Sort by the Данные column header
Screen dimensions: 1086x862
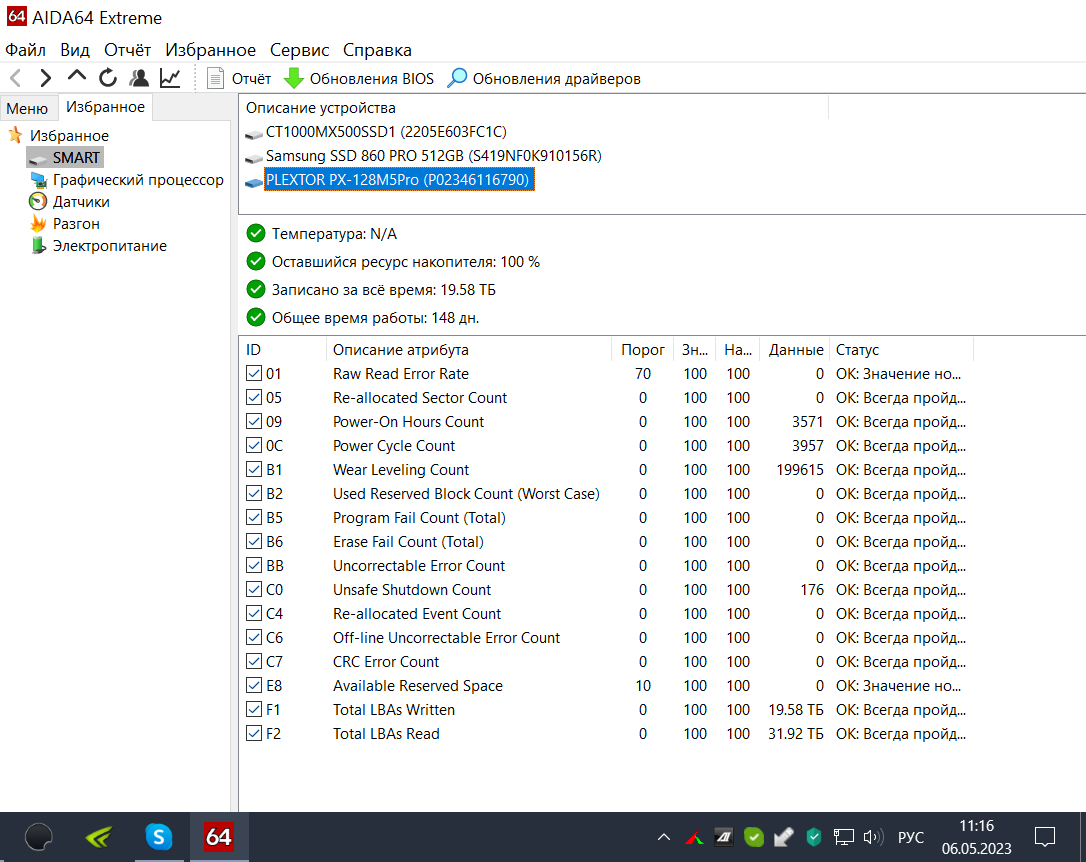(796, 350)
